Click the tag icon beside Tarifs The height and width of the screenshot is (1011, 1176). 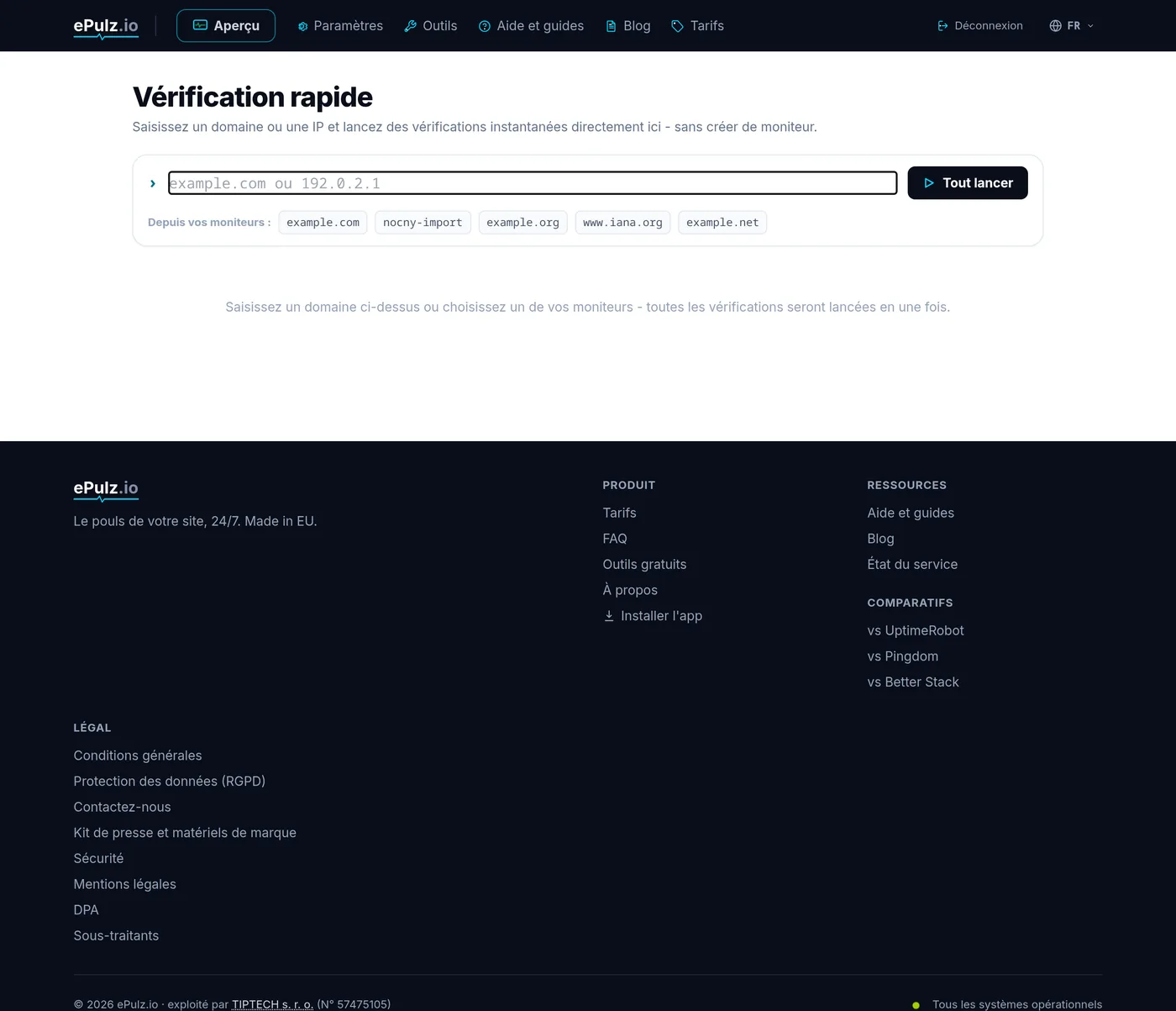coord(678,26)
